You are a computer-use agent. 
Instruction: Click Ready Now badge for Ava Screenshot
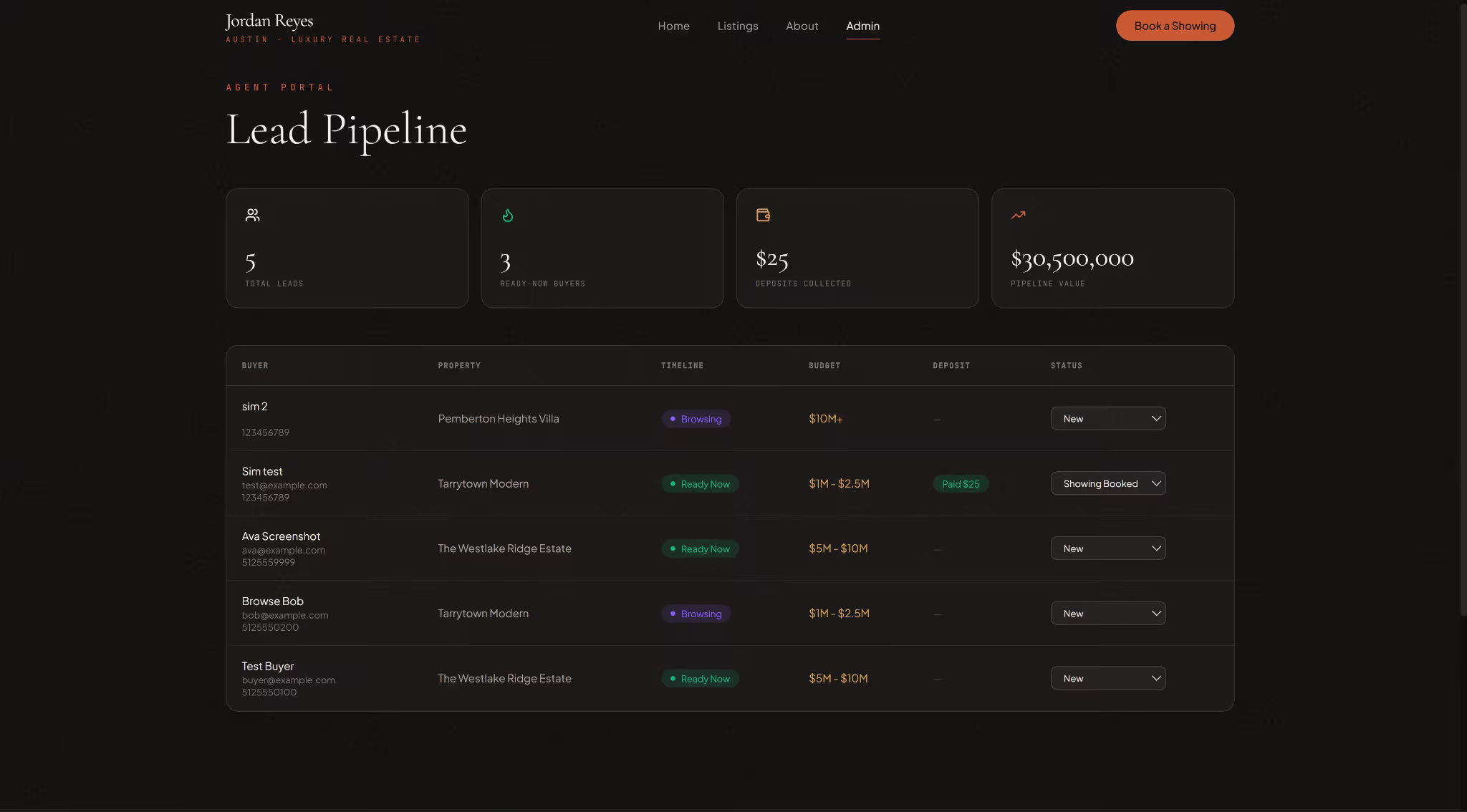coord(700,549)
